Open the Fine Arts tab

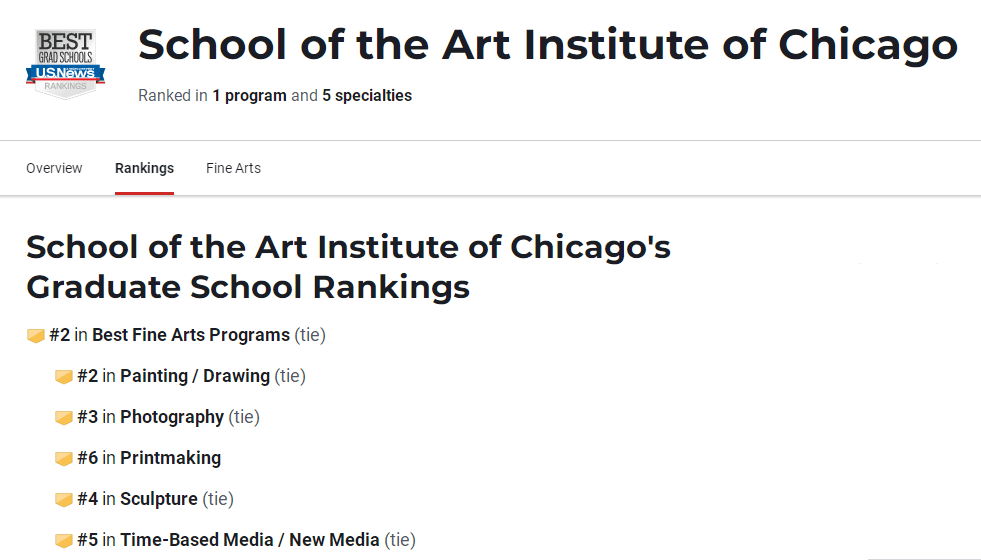point(233,168)
